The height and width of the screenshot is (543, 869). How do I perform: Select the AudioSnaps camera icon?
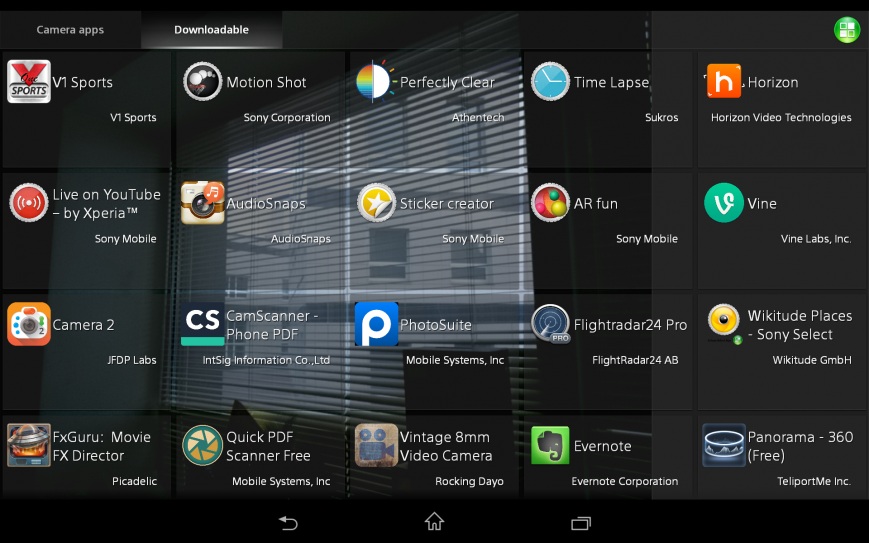[203, 203]
